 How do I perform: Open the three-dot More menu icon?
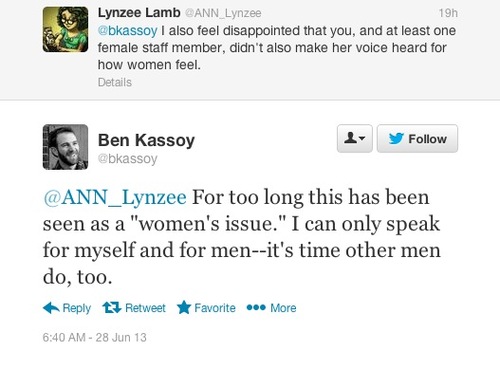(256, 307)
